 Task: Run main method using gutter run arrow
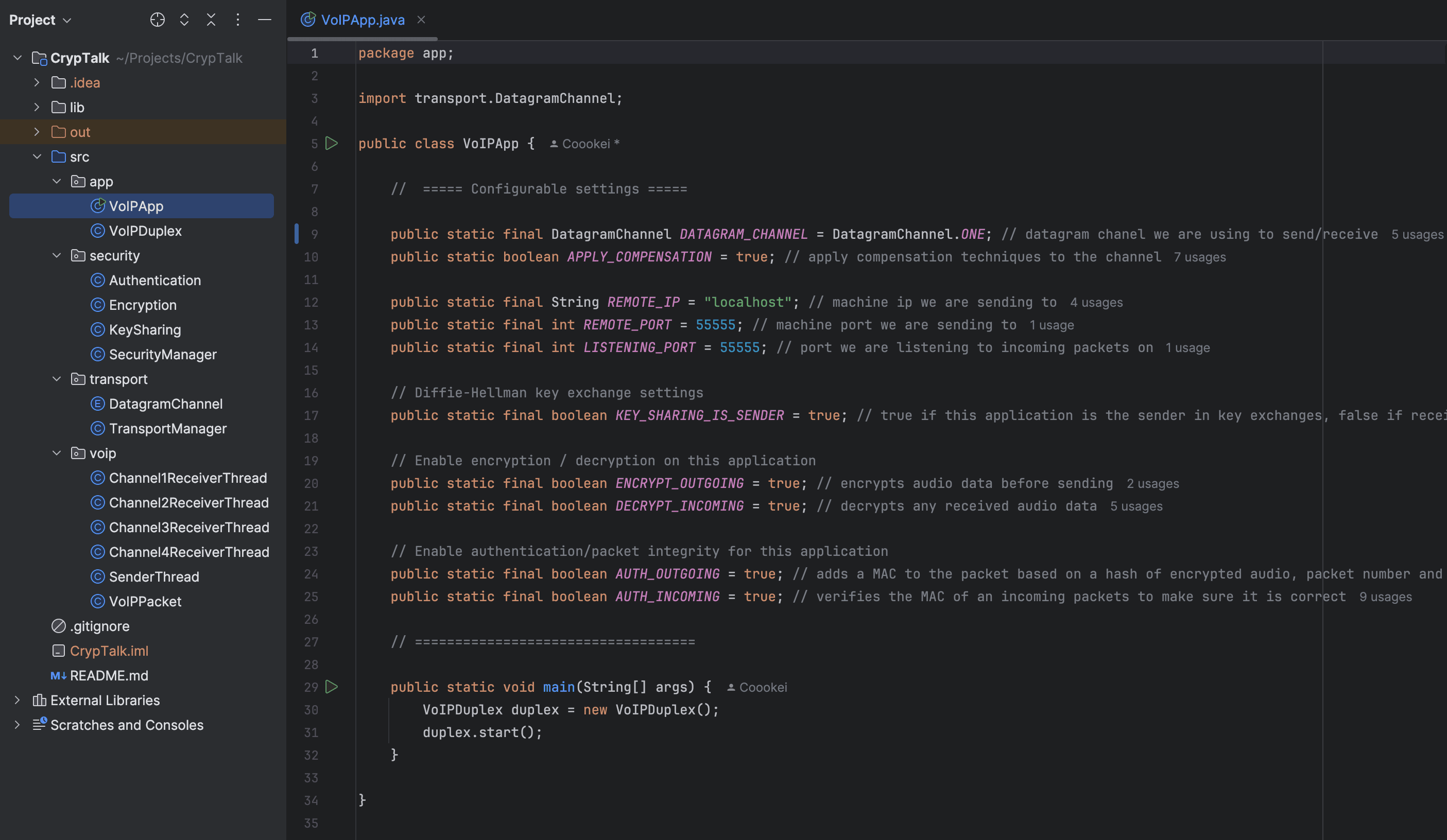tap(331, 687)
